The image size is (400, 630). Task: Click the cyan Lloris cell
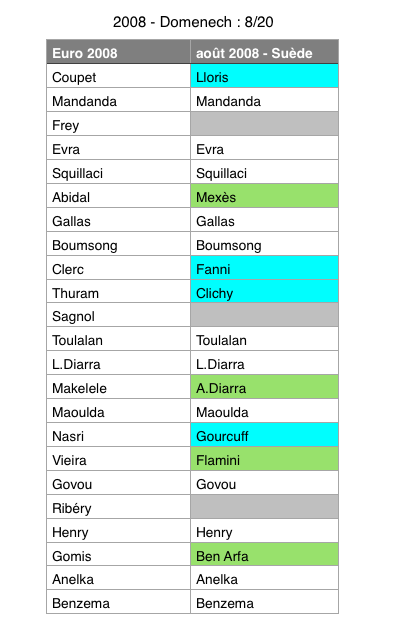point(264,76)
